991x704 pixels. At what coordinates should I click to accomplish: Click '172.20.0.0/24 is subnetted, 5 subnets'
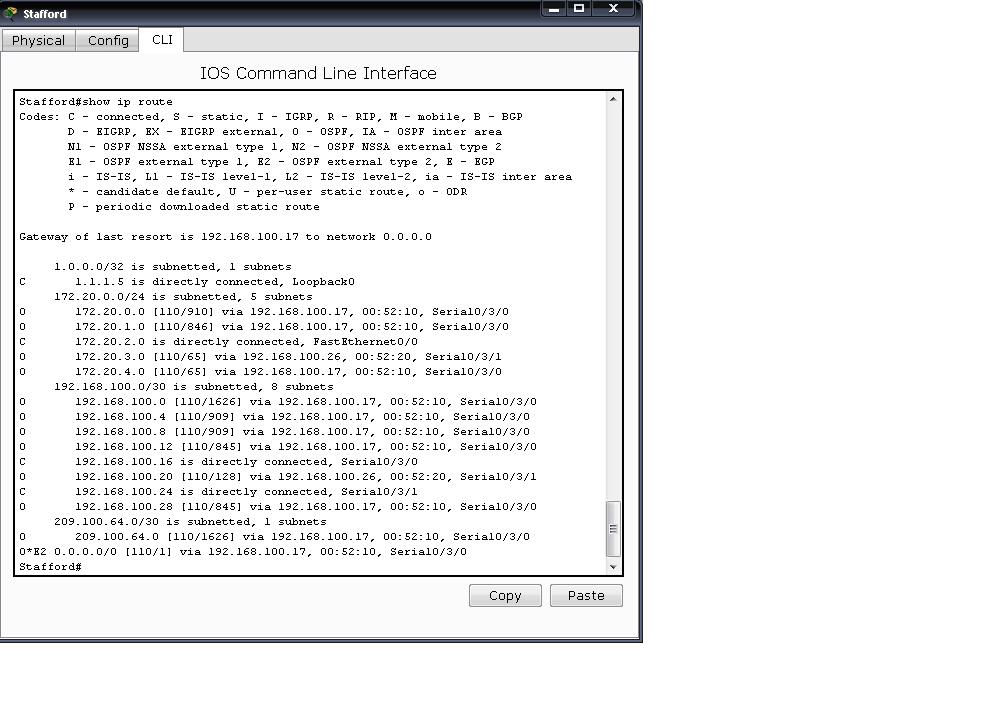(183, 297)
